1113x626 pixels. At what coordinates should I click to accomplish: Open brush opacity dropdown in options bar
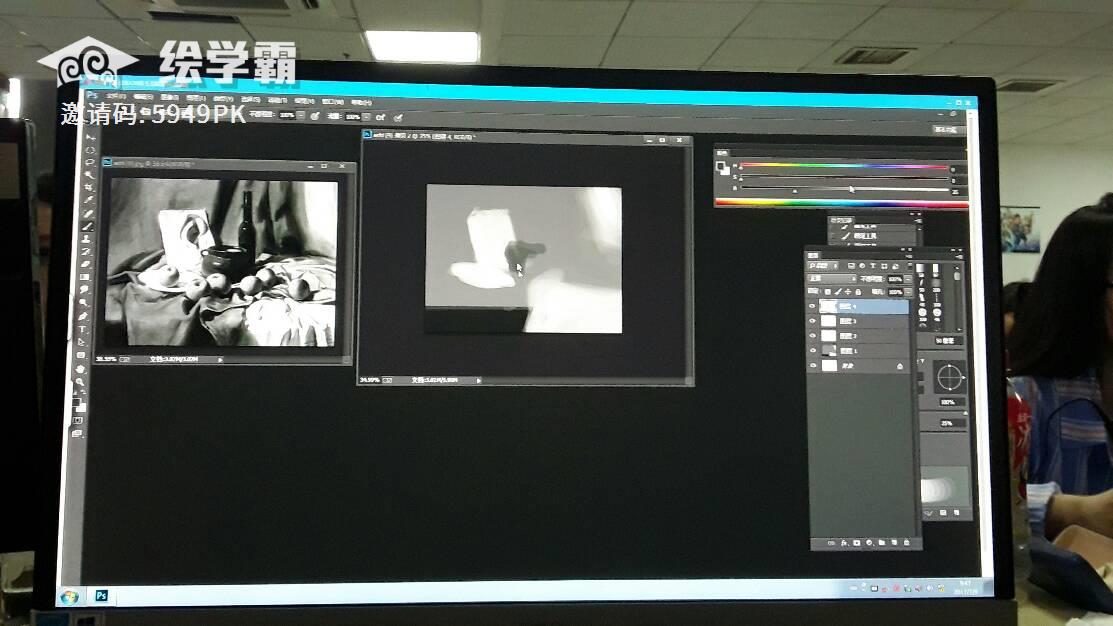pos(301,114)
